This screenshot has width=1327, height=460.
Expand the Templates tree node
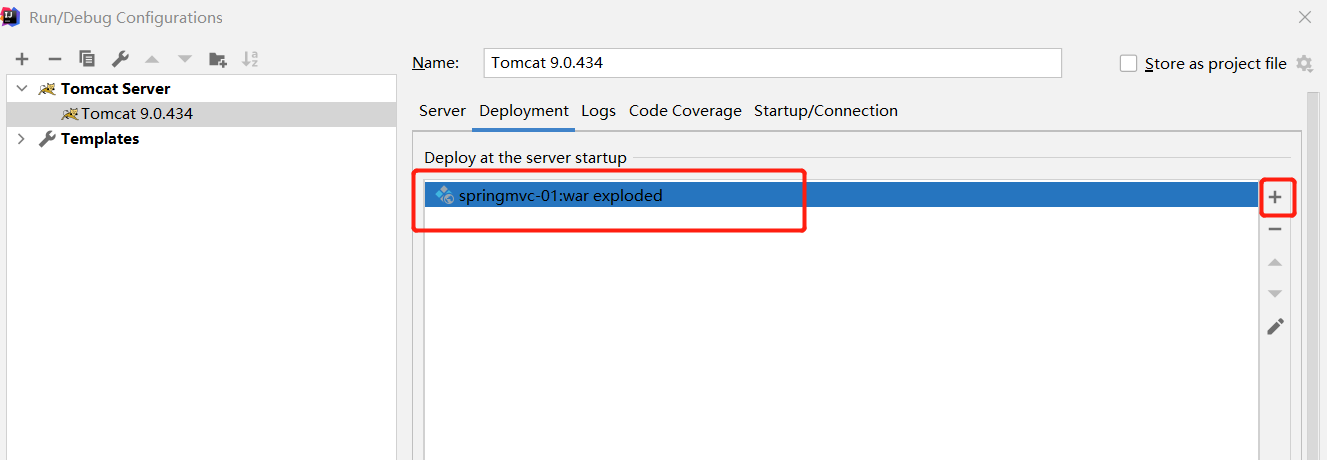click(22, 139)
